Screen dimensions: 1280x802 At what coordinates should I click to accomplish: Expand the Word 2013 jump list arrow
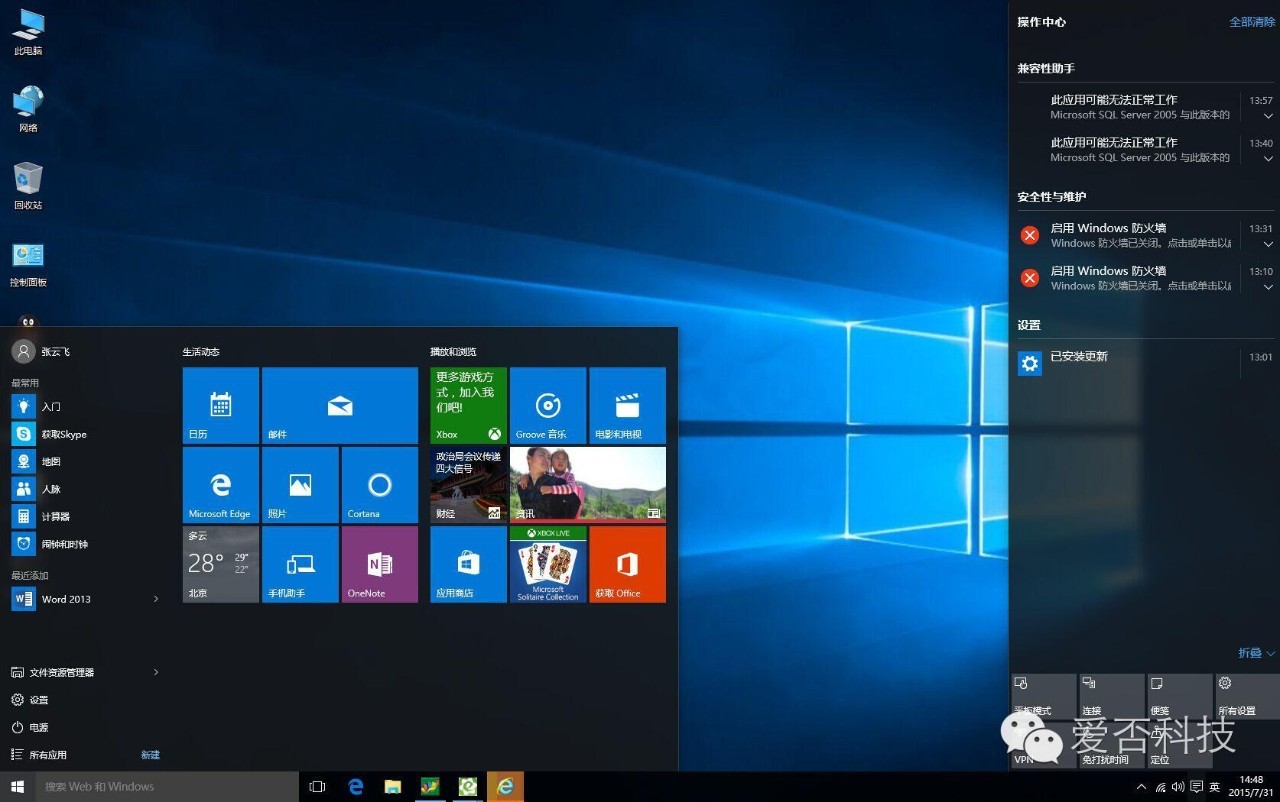tap(156, 599)
